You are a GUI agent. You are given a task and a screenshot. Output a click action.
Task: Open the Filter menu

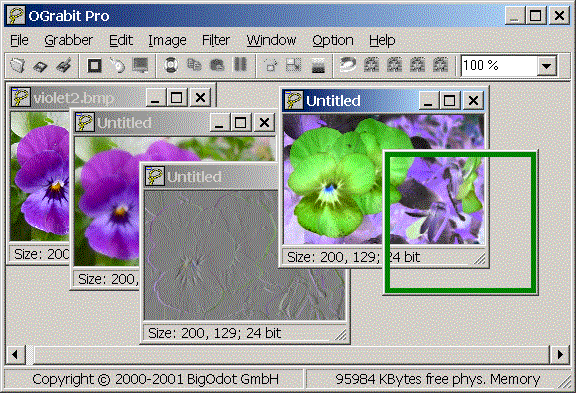point(216,40)
